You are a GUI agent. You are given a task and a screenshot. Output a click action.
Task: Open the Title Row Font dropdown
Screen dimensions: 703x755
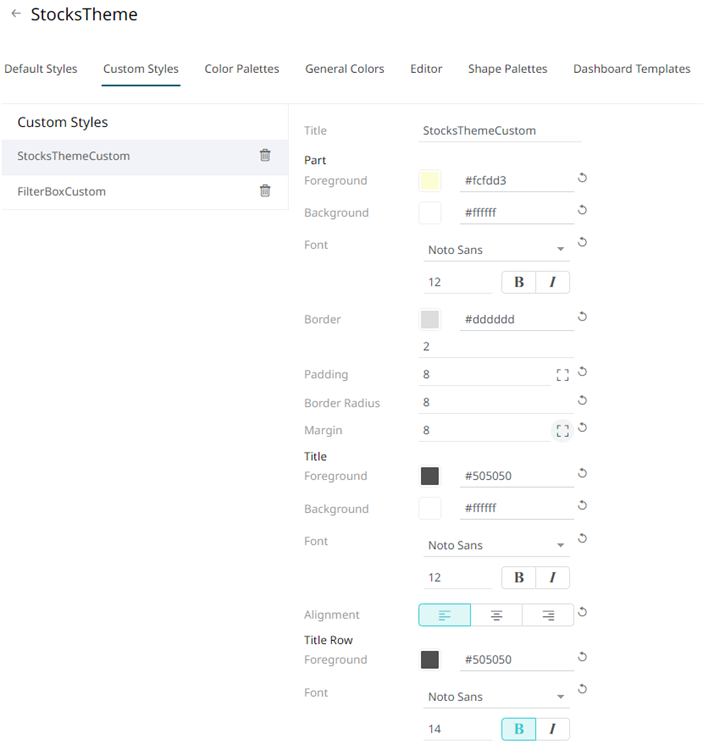pos(496,697)
